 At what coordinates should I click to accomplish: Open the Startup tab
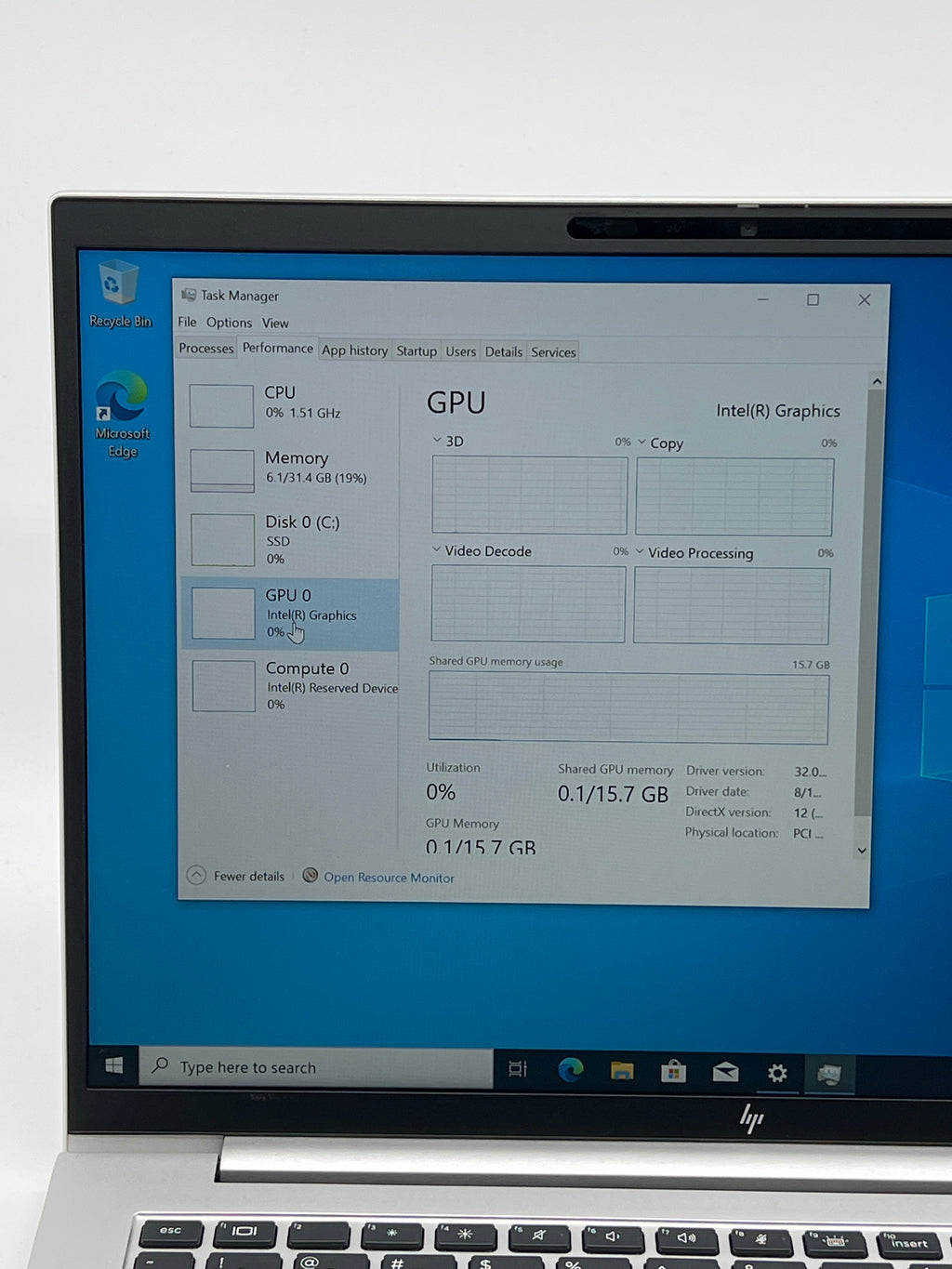(x=416, y=350)
